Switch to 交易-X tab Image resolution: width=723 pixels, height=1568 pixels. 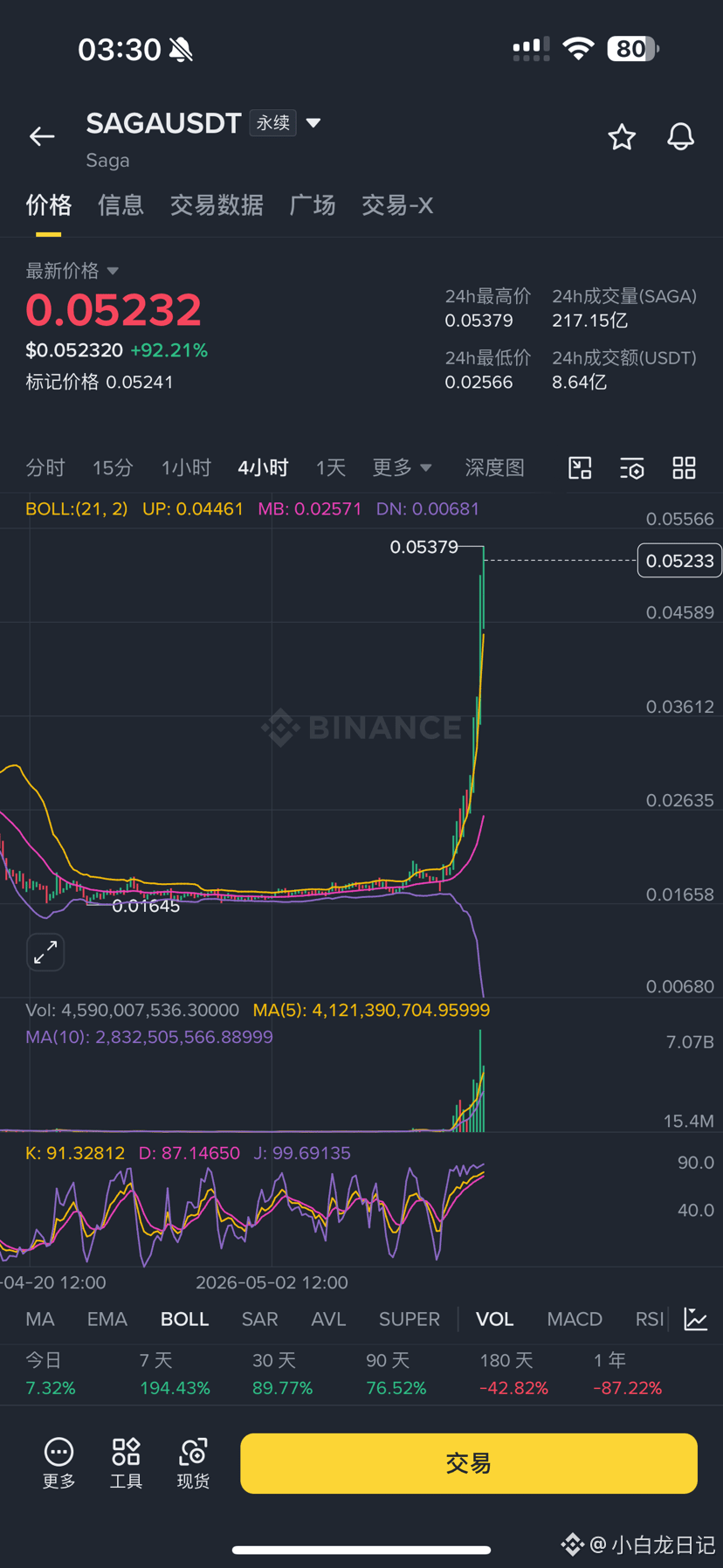[x=397, y=205]
